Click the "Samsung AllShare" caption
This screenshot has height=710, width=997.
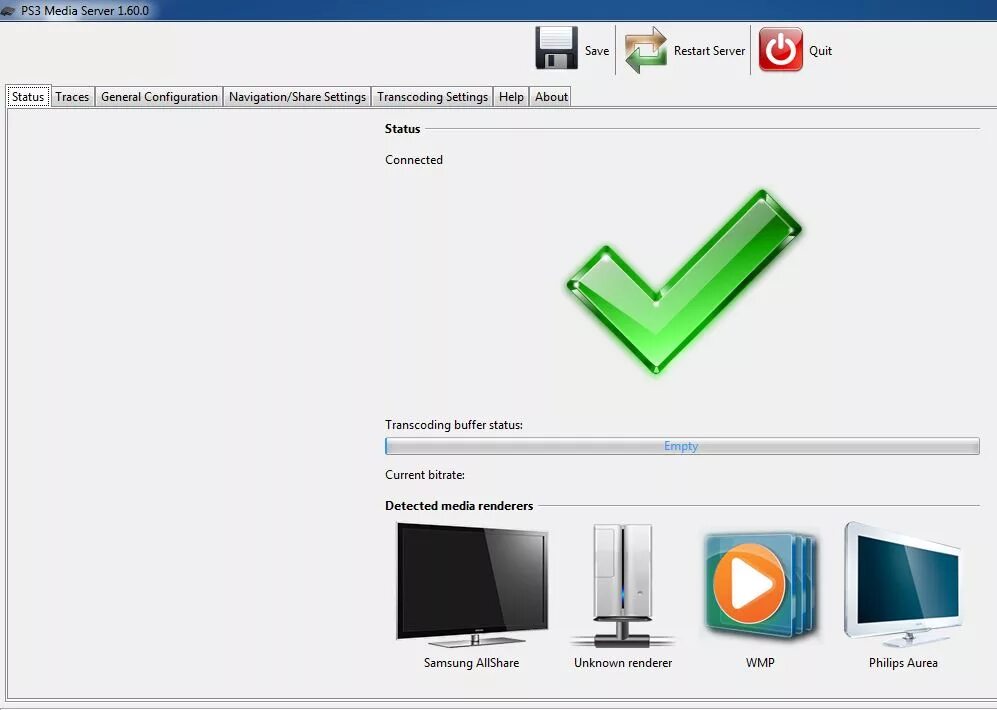click(x=472, y=662)
